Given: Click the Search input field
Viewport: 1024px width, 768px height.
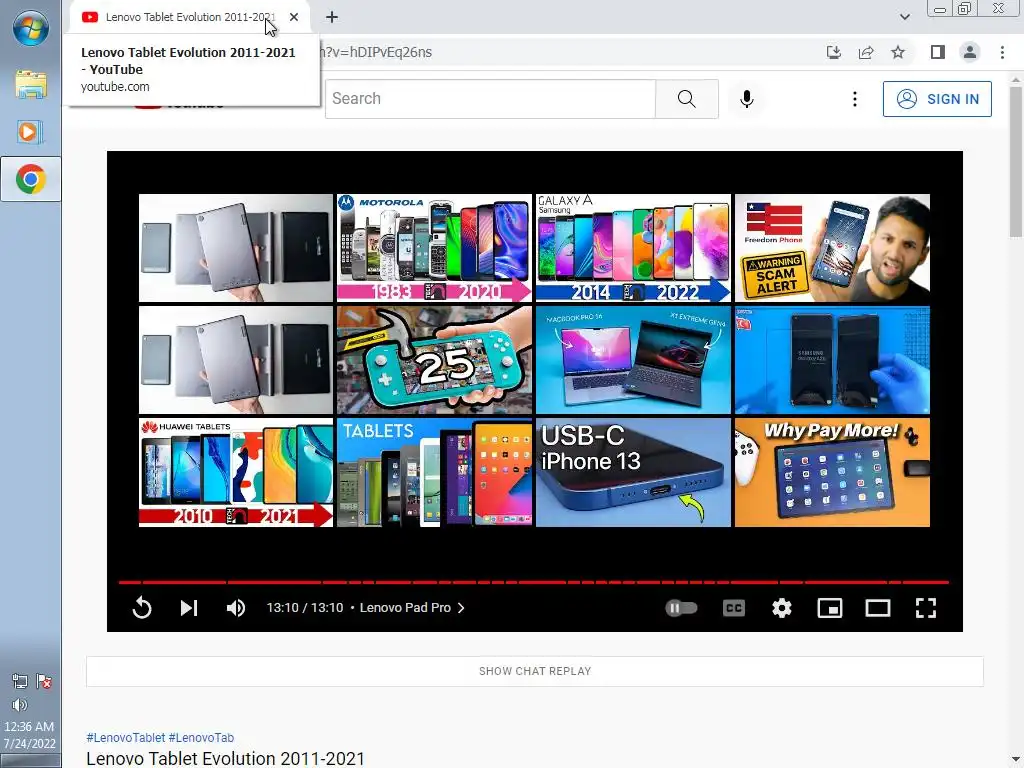Looking at the screenshot, I should (x=490, y=99).
